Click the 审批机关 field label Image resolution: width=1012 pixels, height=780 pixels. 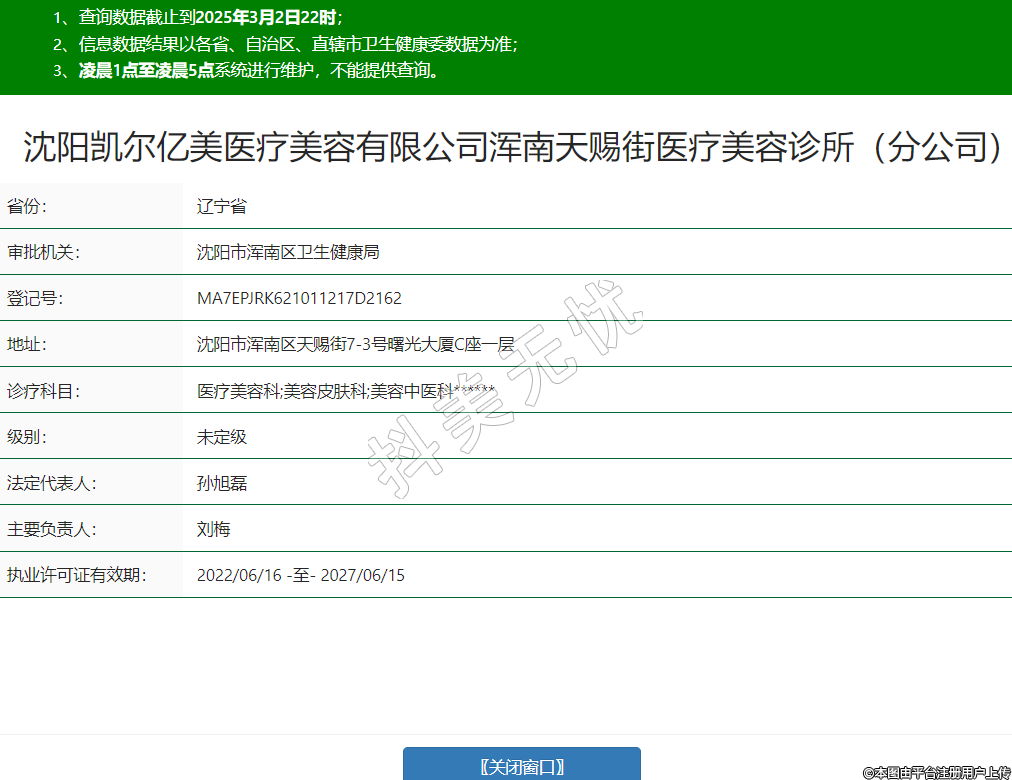(x=43, y=253)
